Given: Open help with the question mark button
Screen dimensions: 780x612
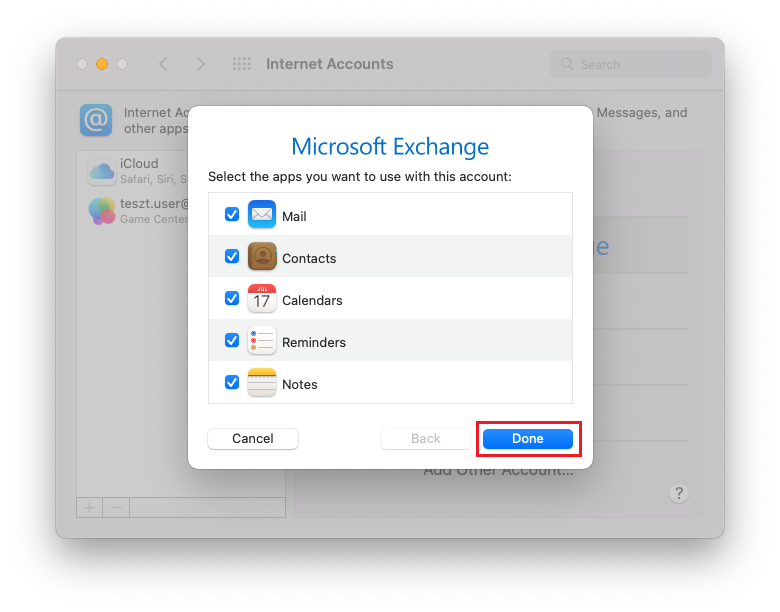Looking at the screenshot, I should [679, 493].
